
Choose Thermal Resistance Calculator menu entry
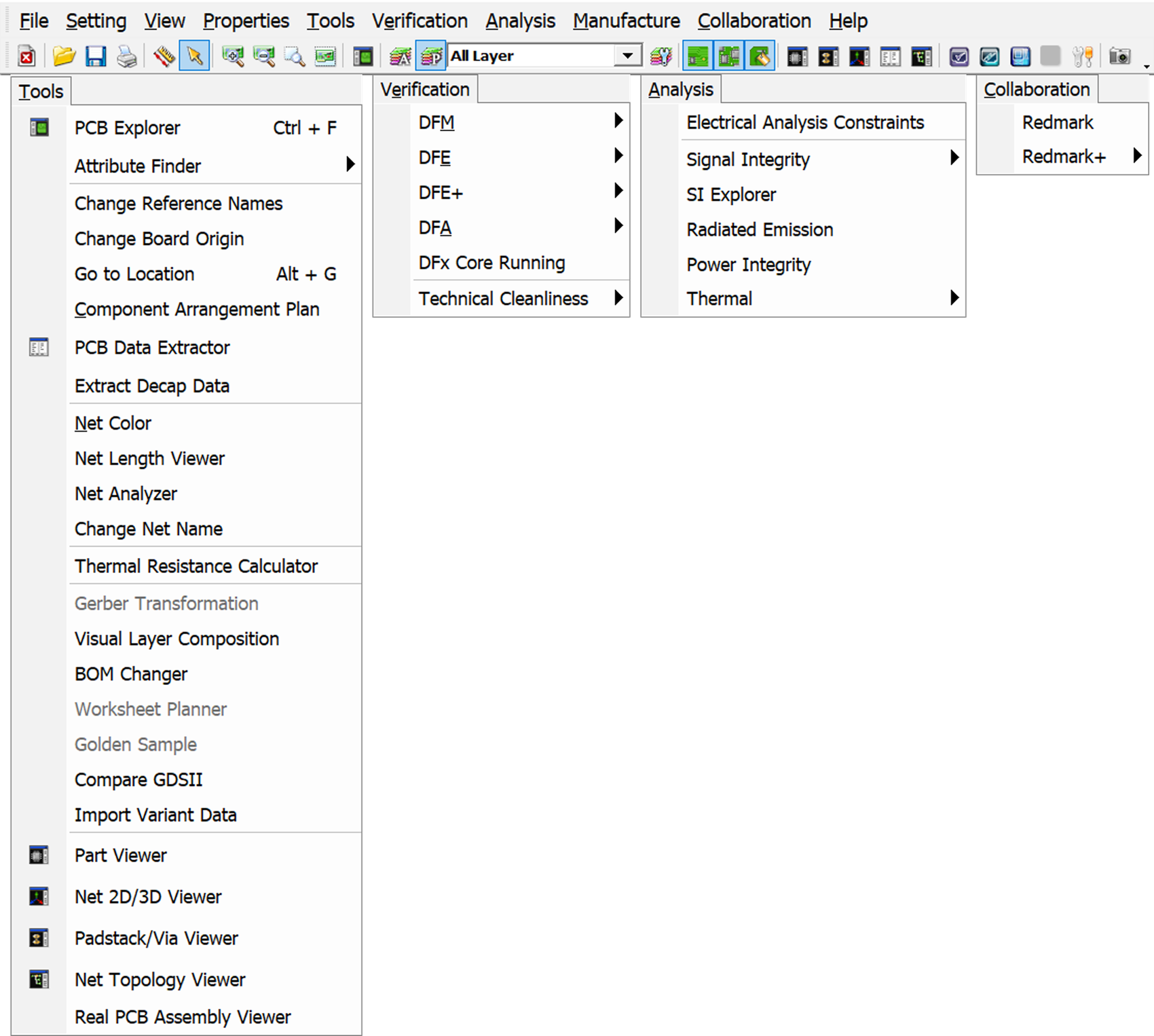tap(196, 566)
